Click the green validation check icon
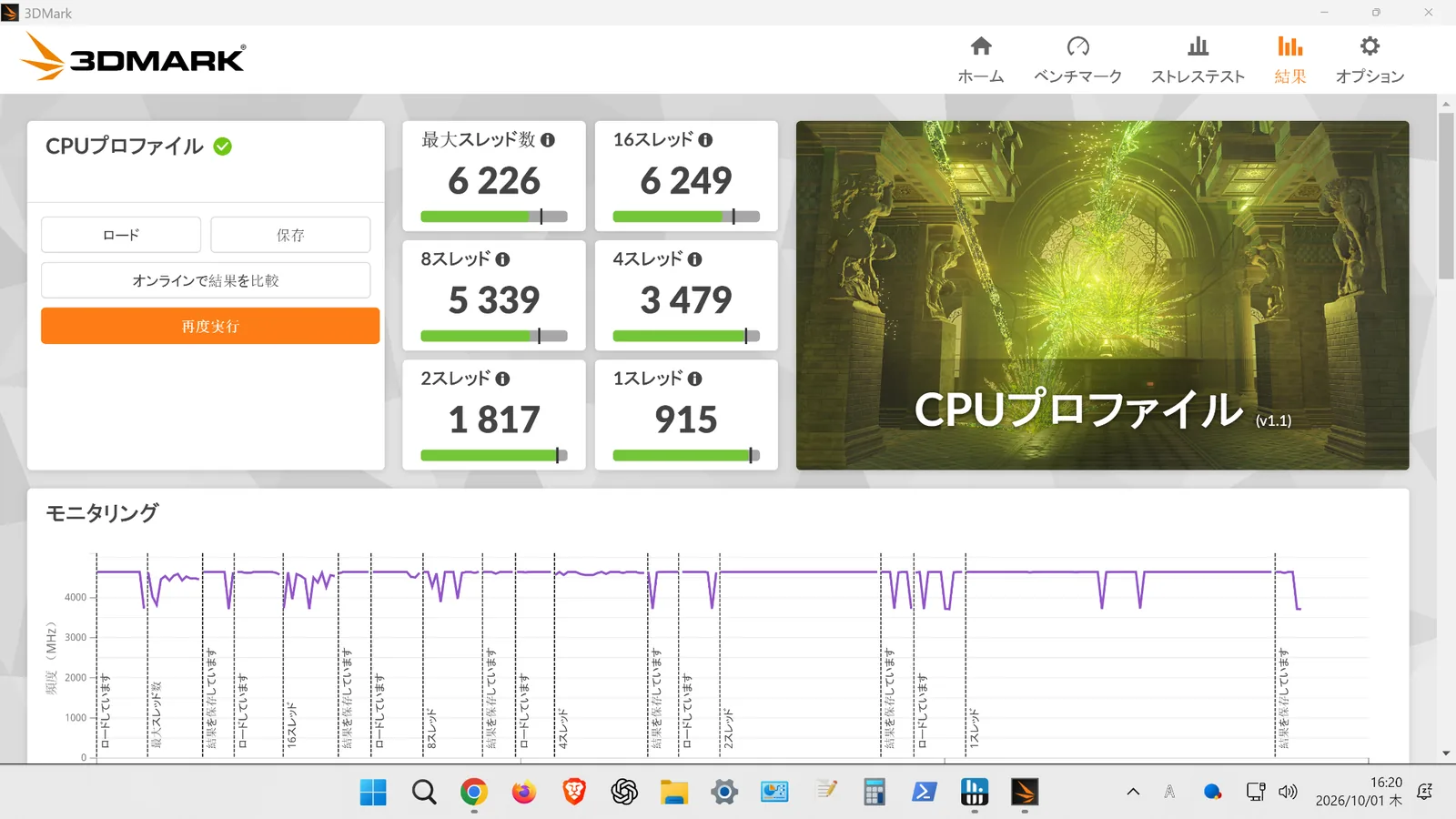 tap(223, 146)
